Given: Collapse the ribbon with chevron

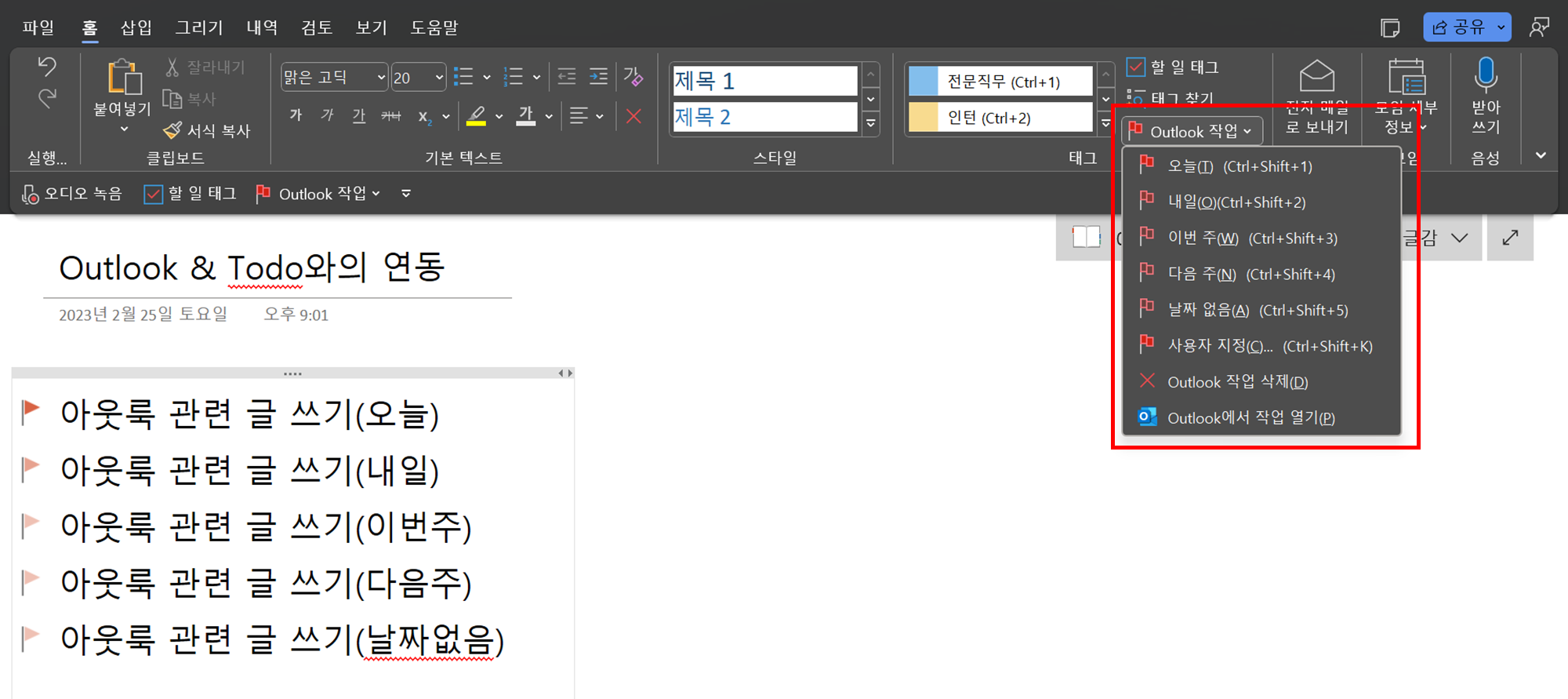Looking at the screenshot, I should click(1541, 155).
